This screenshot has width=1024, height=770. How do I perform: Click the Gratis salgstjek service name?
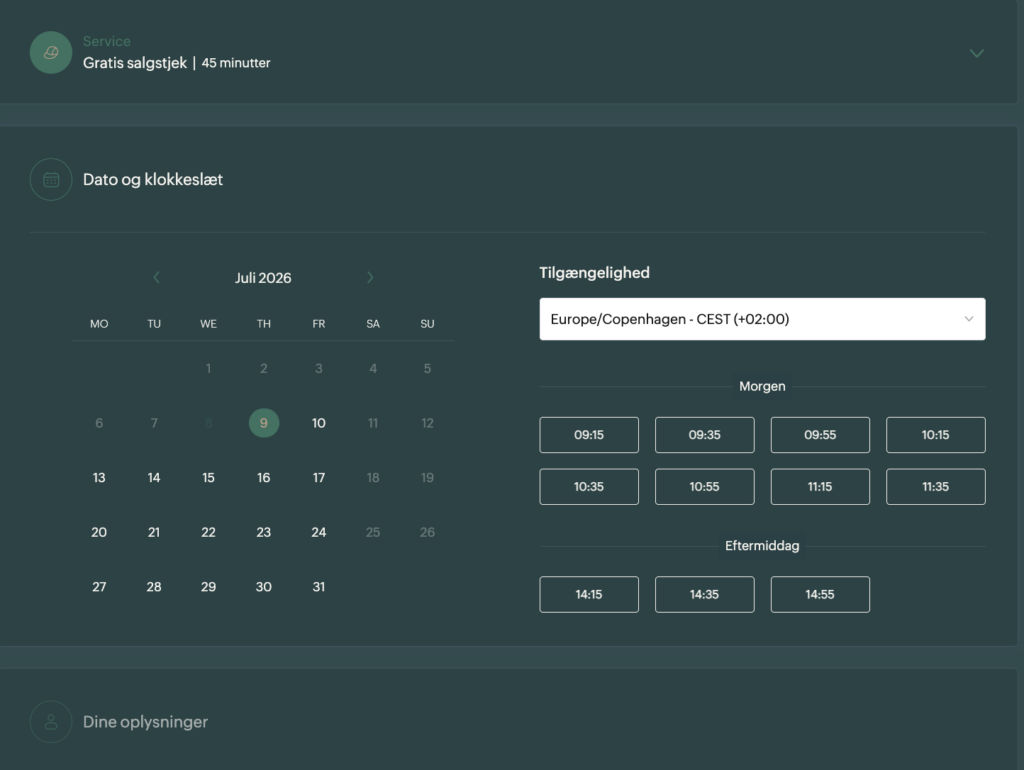tap(135, 63)
